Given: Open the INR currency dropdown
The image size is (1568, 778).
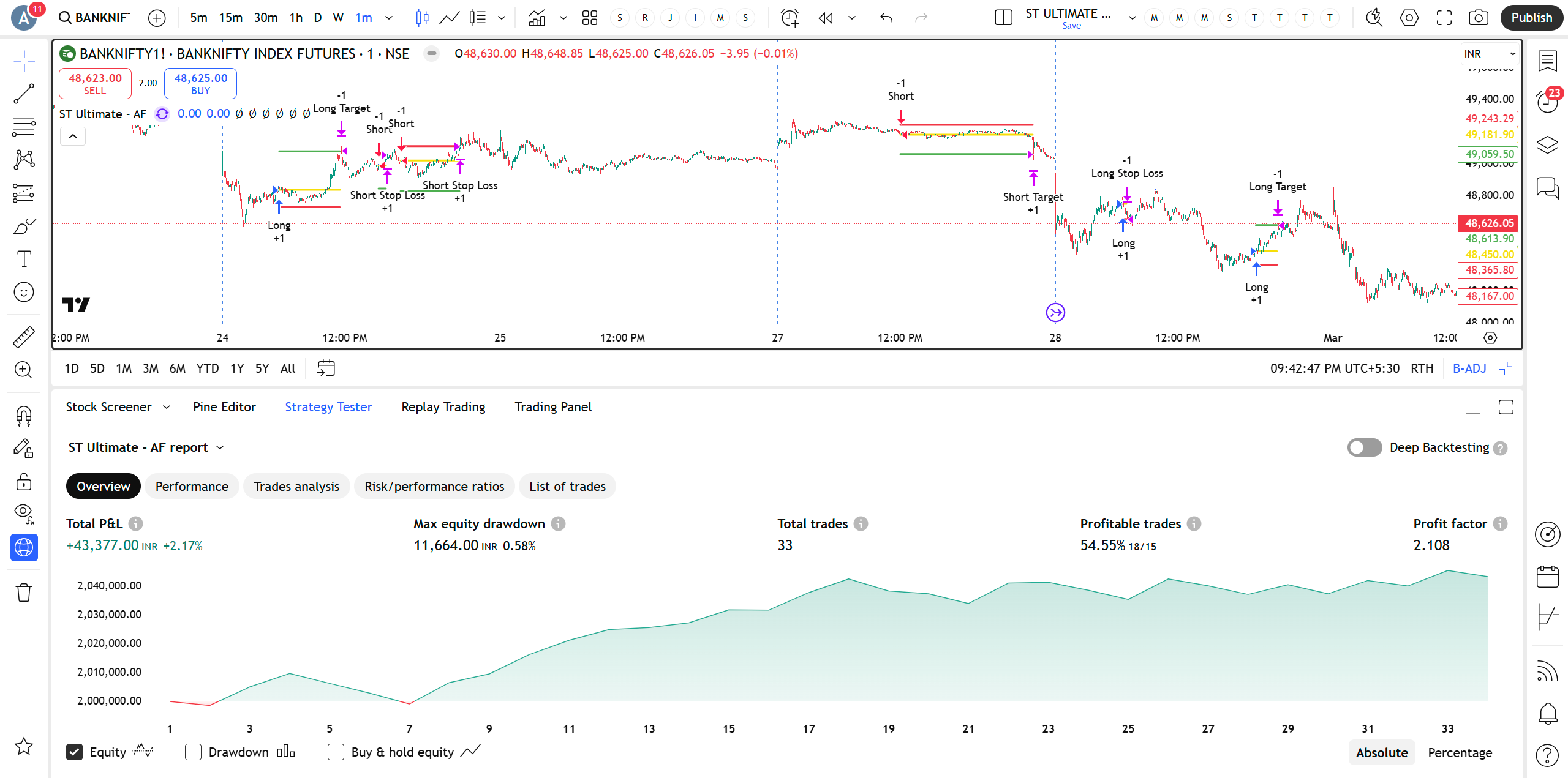Looking at the screenshot, I should click(1489, 54).
